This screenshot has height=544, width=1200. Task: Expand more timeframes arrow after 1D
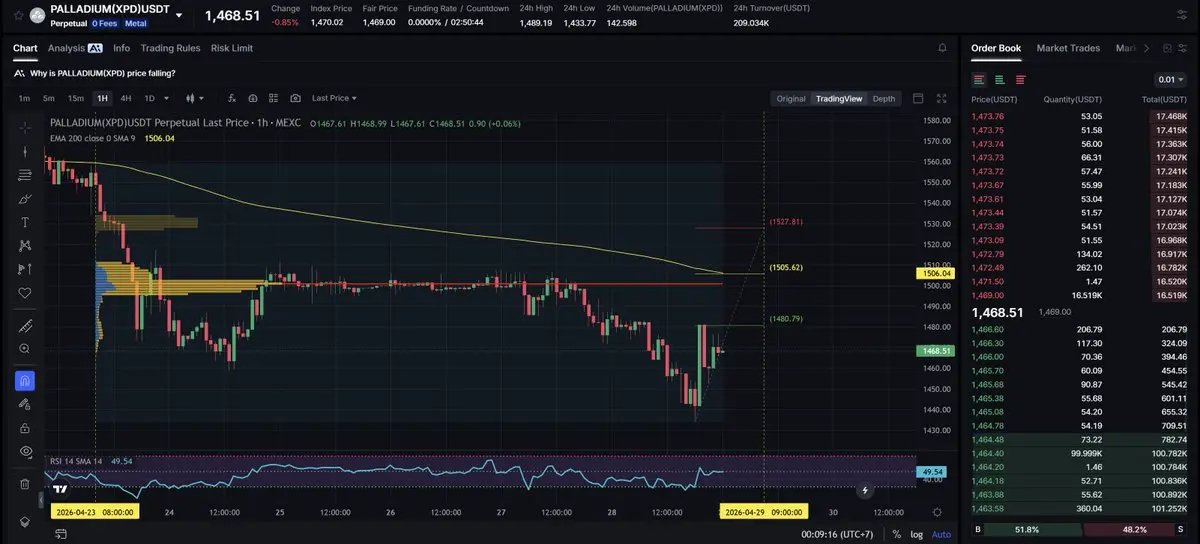[167, 98]
